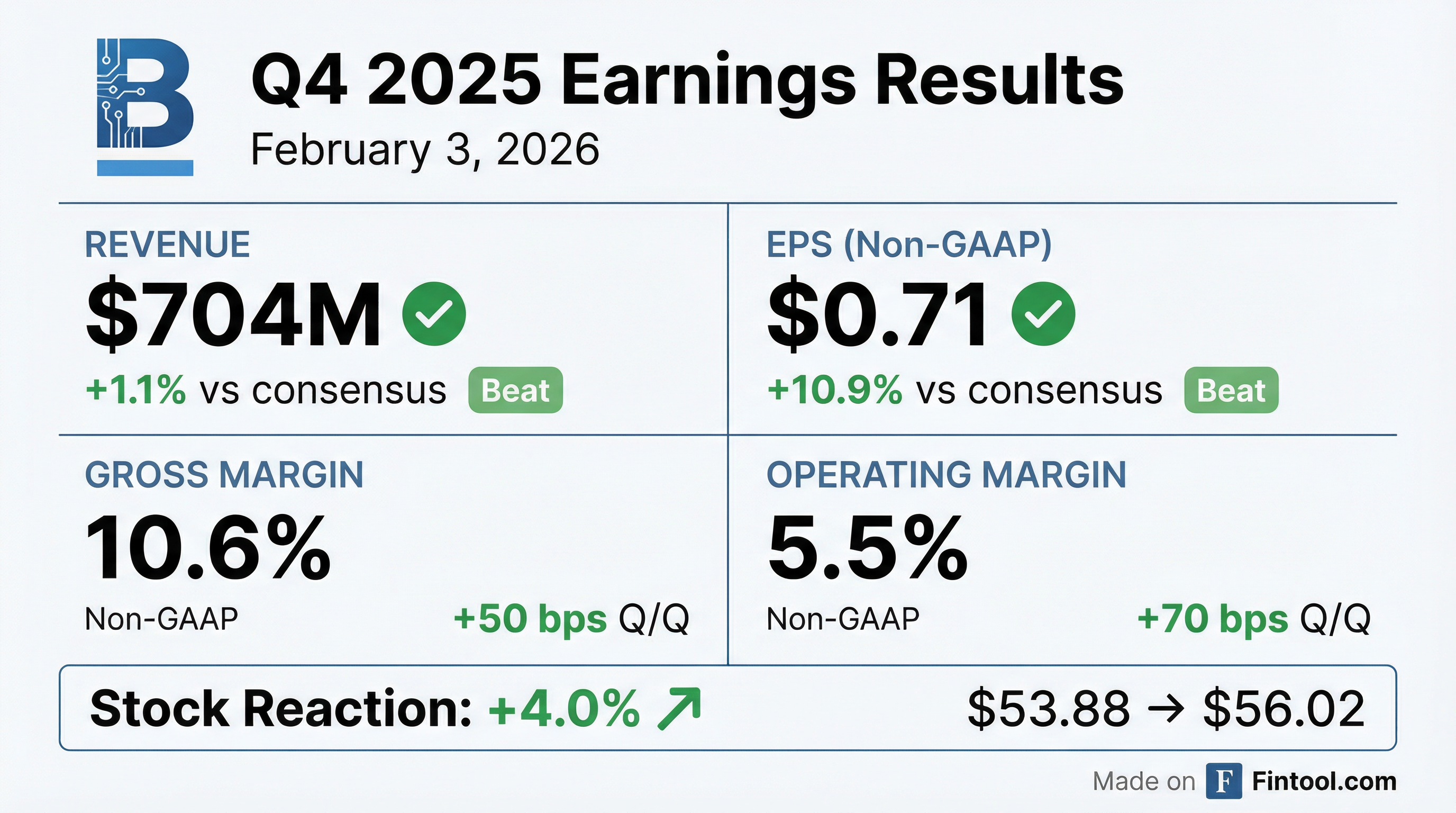Click the arrow between $53.88 and $56.02
The image size is (1456, 813).
pyautogui.click(x=1166, y=709)
